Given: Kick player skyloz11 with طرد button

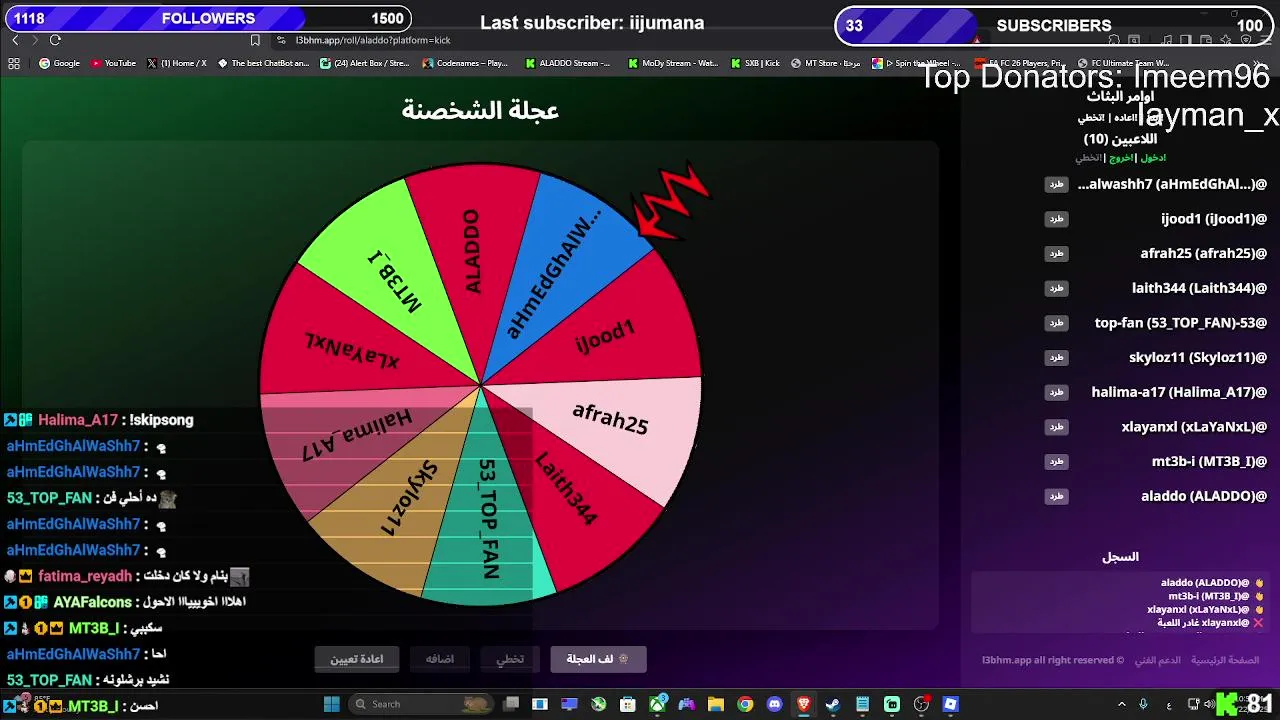Looking at the screenshot, I should 1056,357.
